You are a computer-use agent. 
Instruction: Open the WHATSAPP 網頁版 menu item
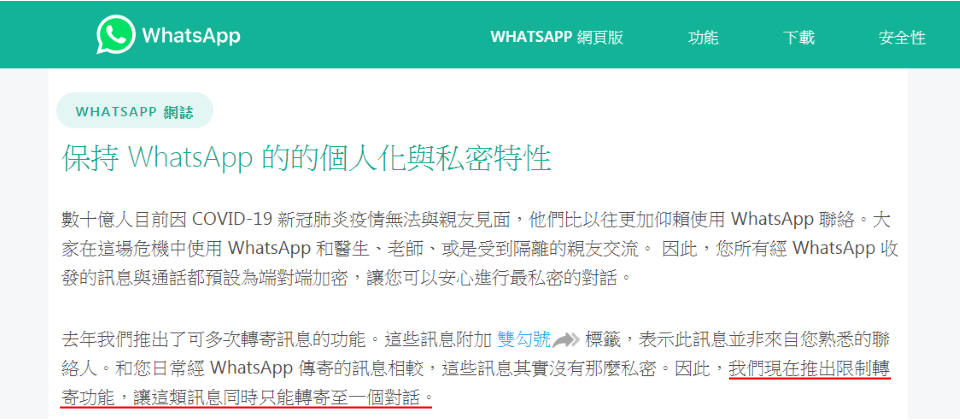(x=557, y=37)
